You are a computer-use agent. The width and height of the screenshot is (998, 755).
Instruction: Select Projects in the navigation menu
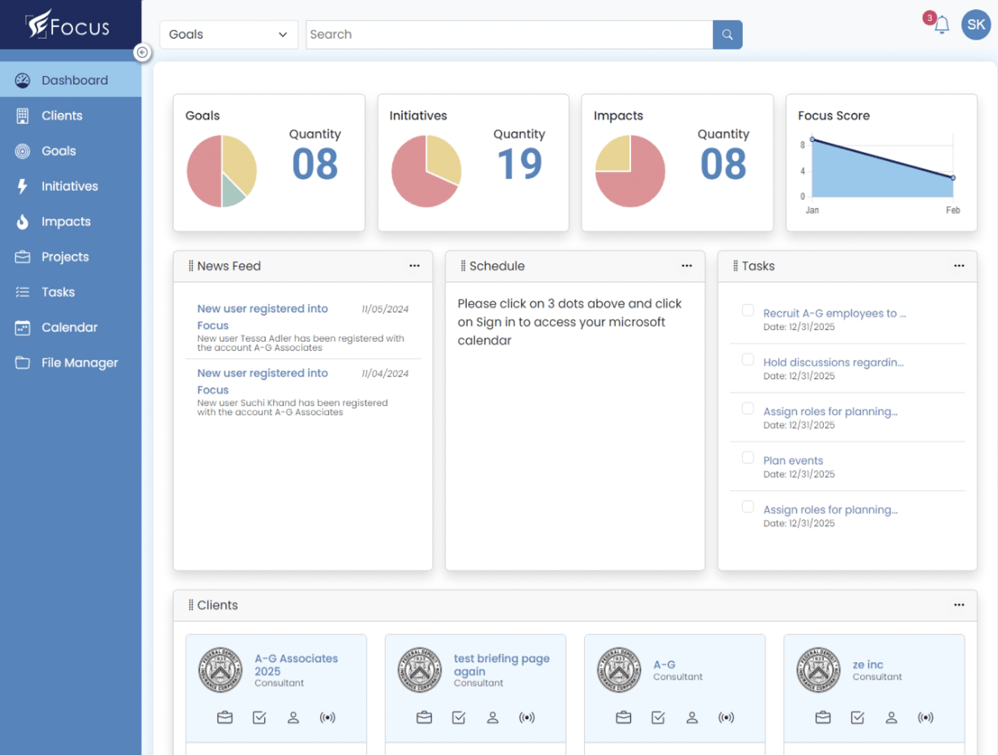coord(63,257)
